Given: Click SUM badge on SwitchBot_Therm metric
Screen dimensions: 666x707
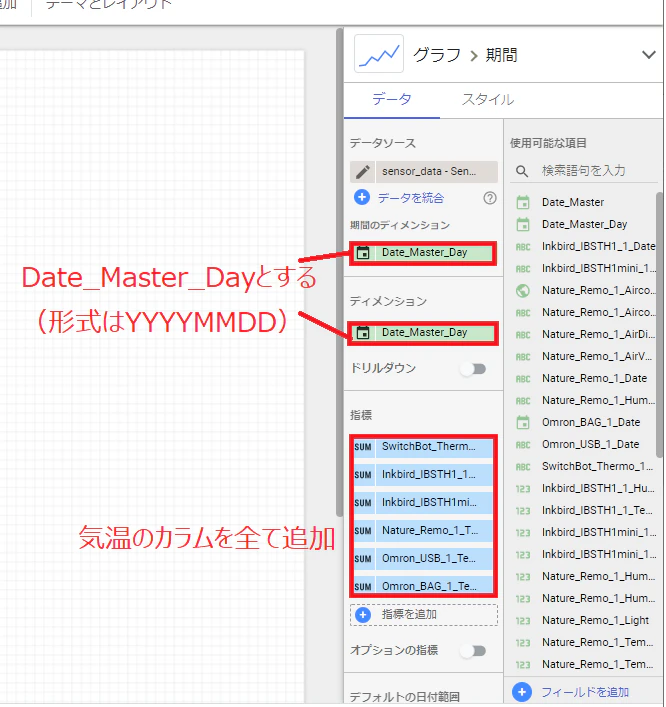Looking at the screenshot, I should [x=363, y=448].
